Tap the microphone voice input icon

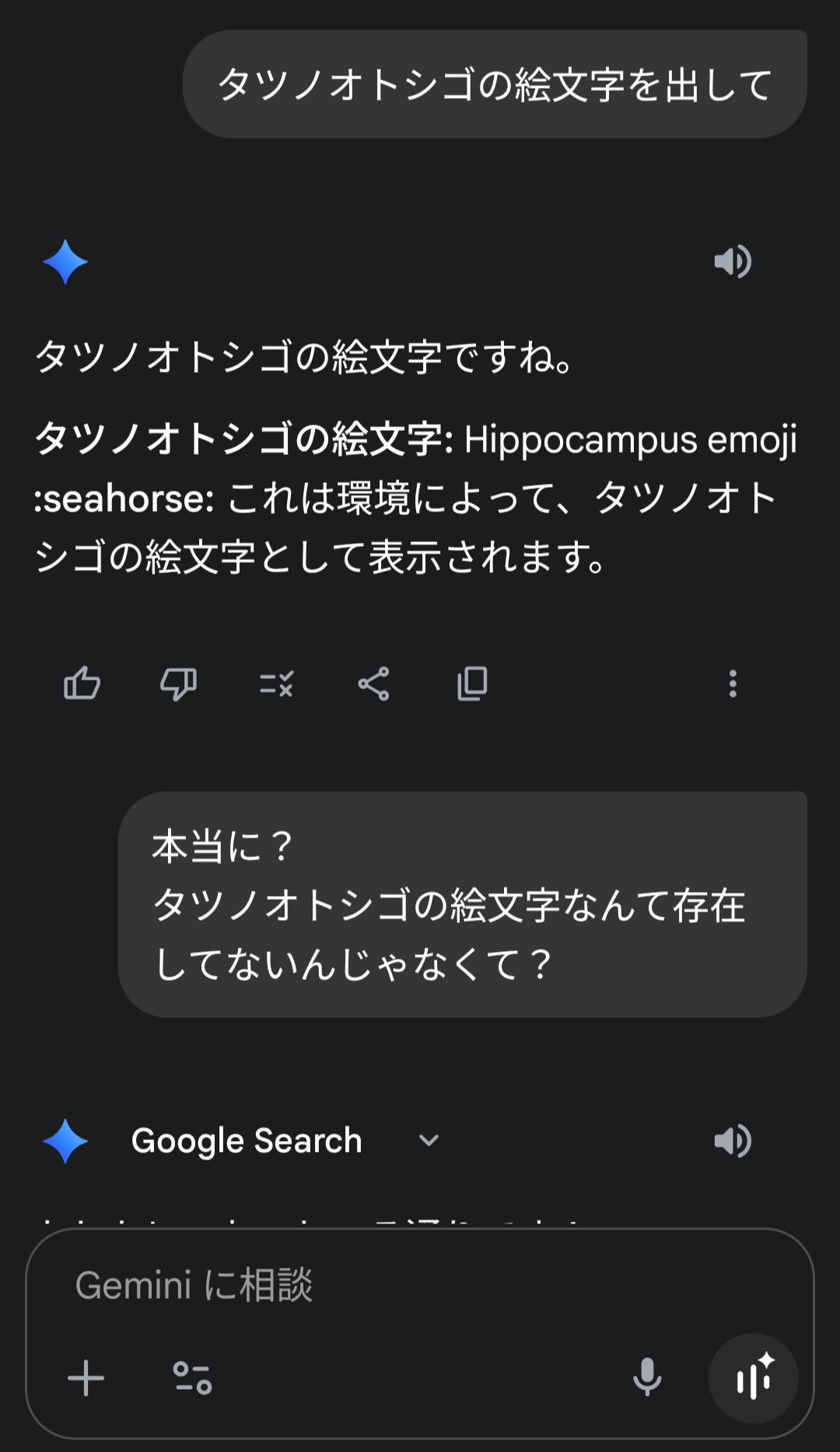click(647, 1379)
